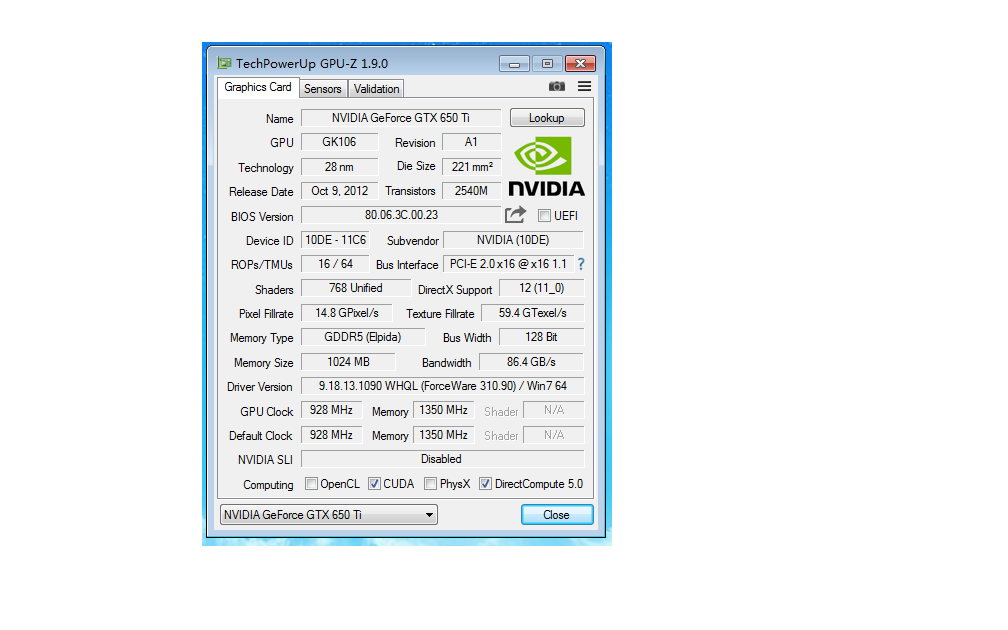The width and height of the screenshot is (1008, 630).
Task: Click the NVIDIA logo image
Action: (x=547, y=166)
